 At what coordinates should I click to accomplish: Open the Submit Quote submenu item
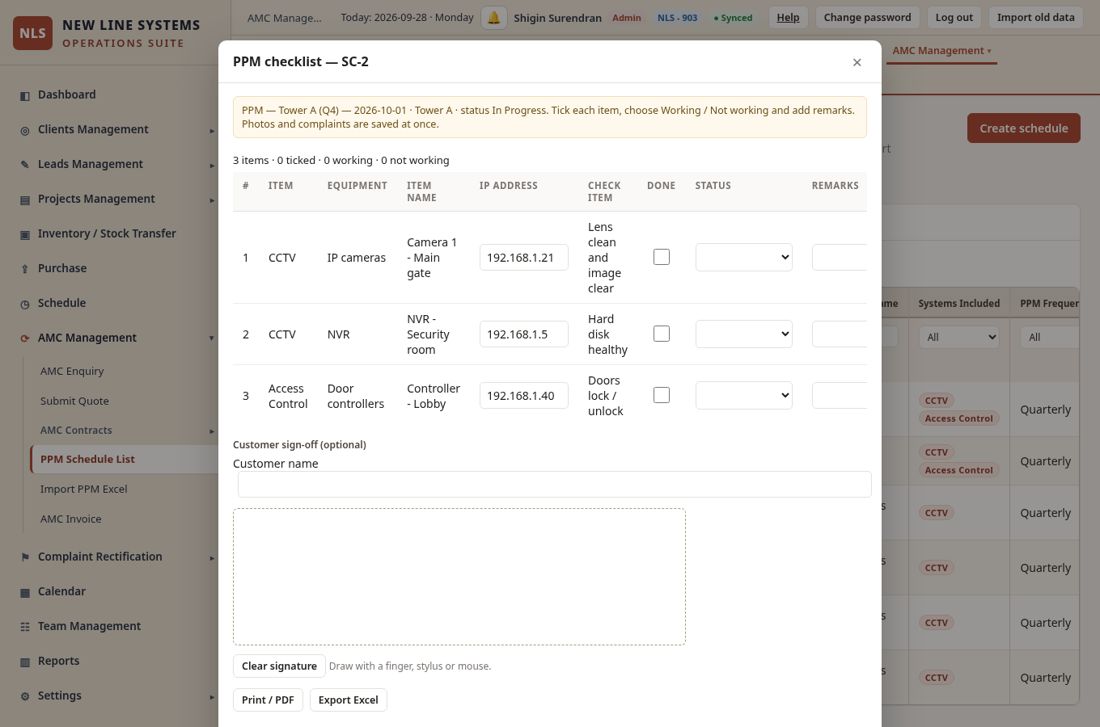pyautogui.click(x=74, y=401)
